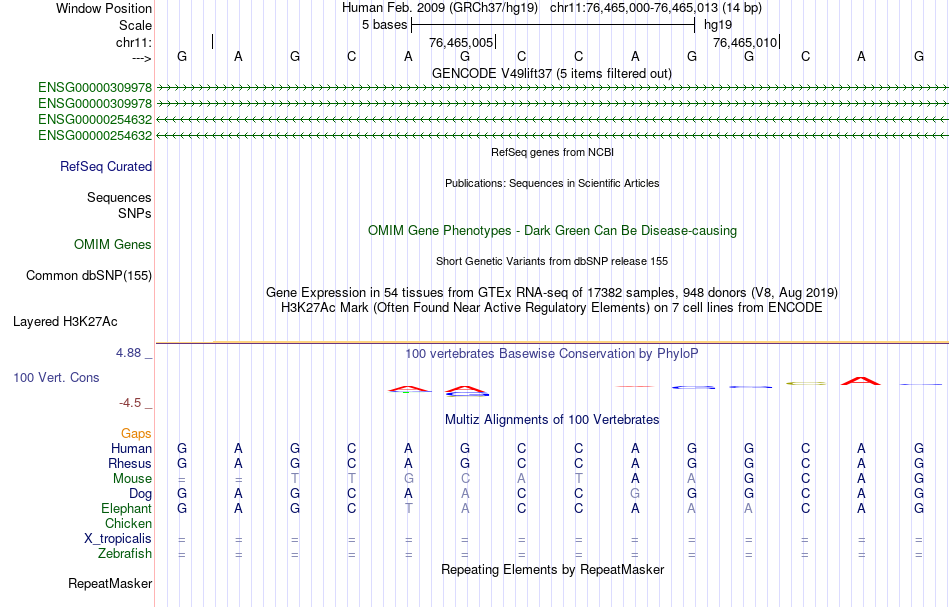Select the X_tropicalis species row label

coord(118,539)
